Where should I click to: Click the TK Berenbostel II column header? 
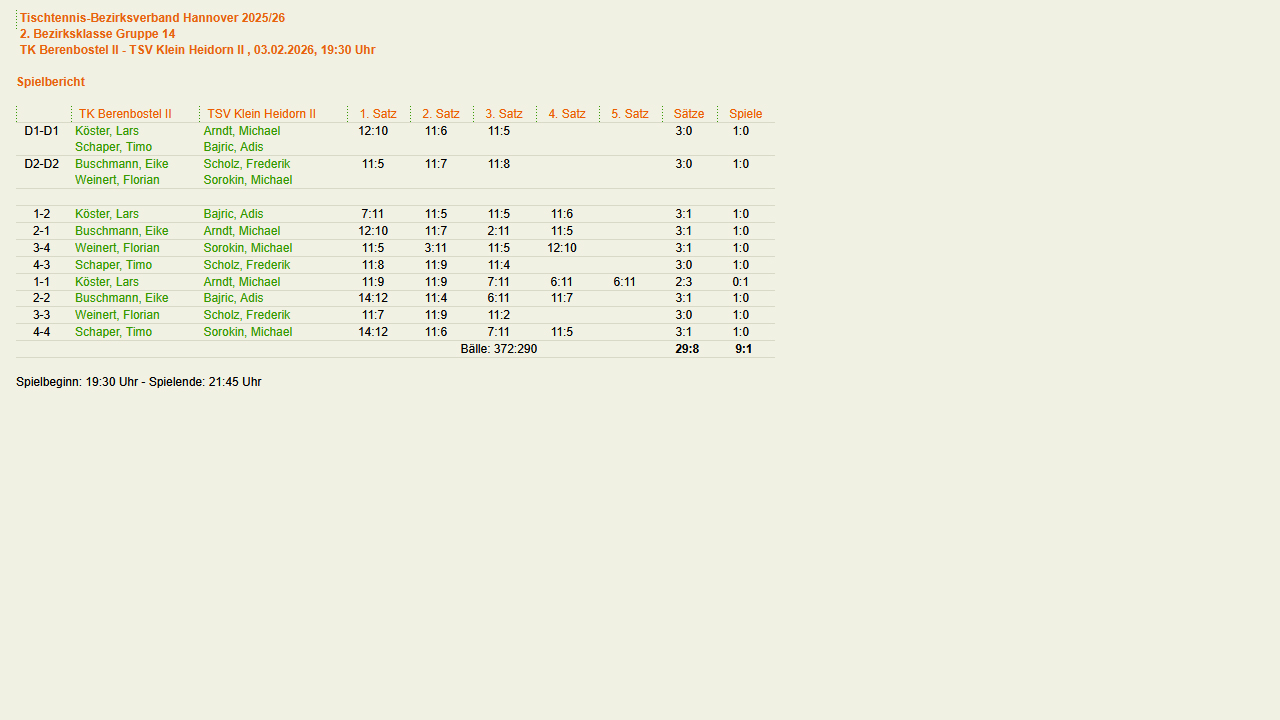(x=125, y=114)
